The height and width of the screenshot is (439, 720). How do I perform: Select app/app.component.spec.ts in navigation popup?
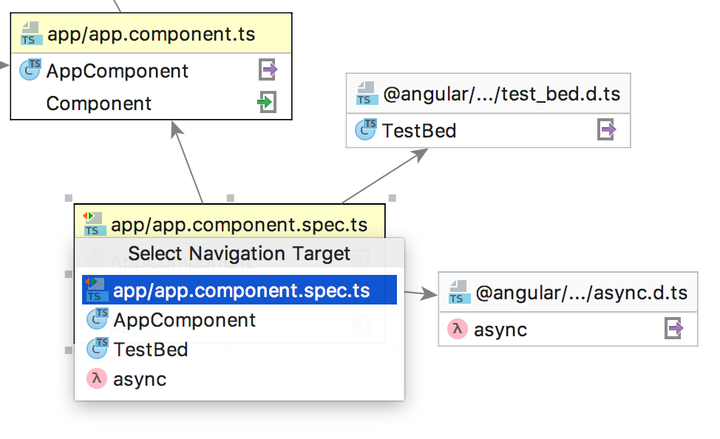point(241,291)
